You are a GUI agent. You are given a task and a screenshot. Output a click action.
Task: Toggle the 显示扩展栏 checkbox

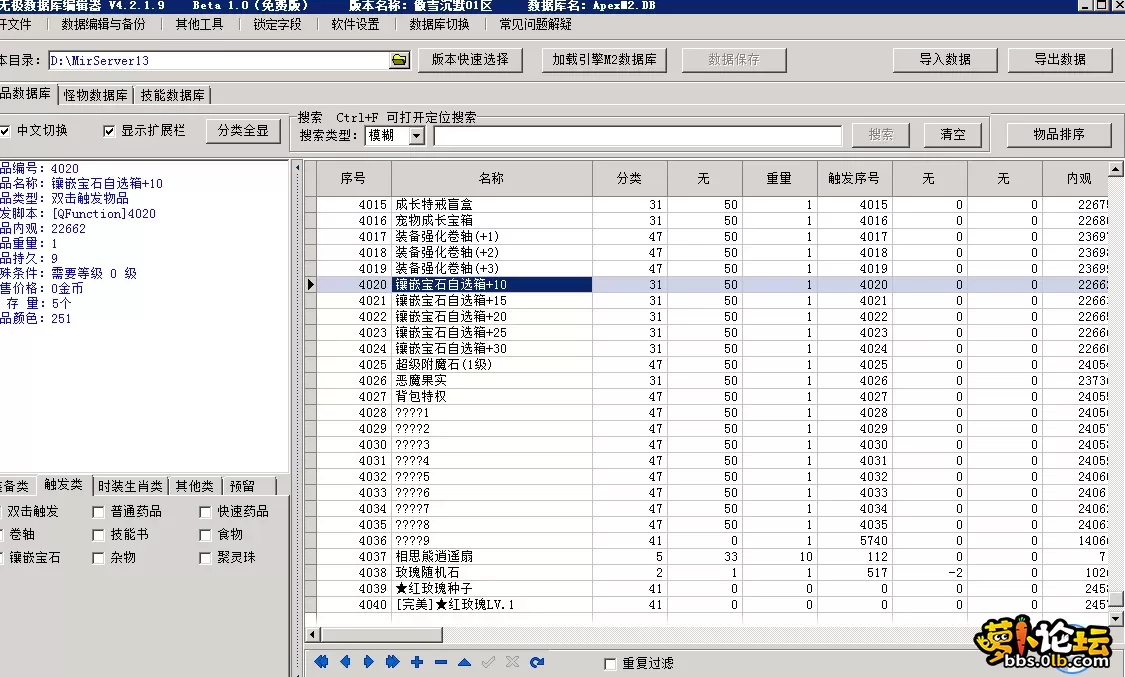(x=109, y=131)
